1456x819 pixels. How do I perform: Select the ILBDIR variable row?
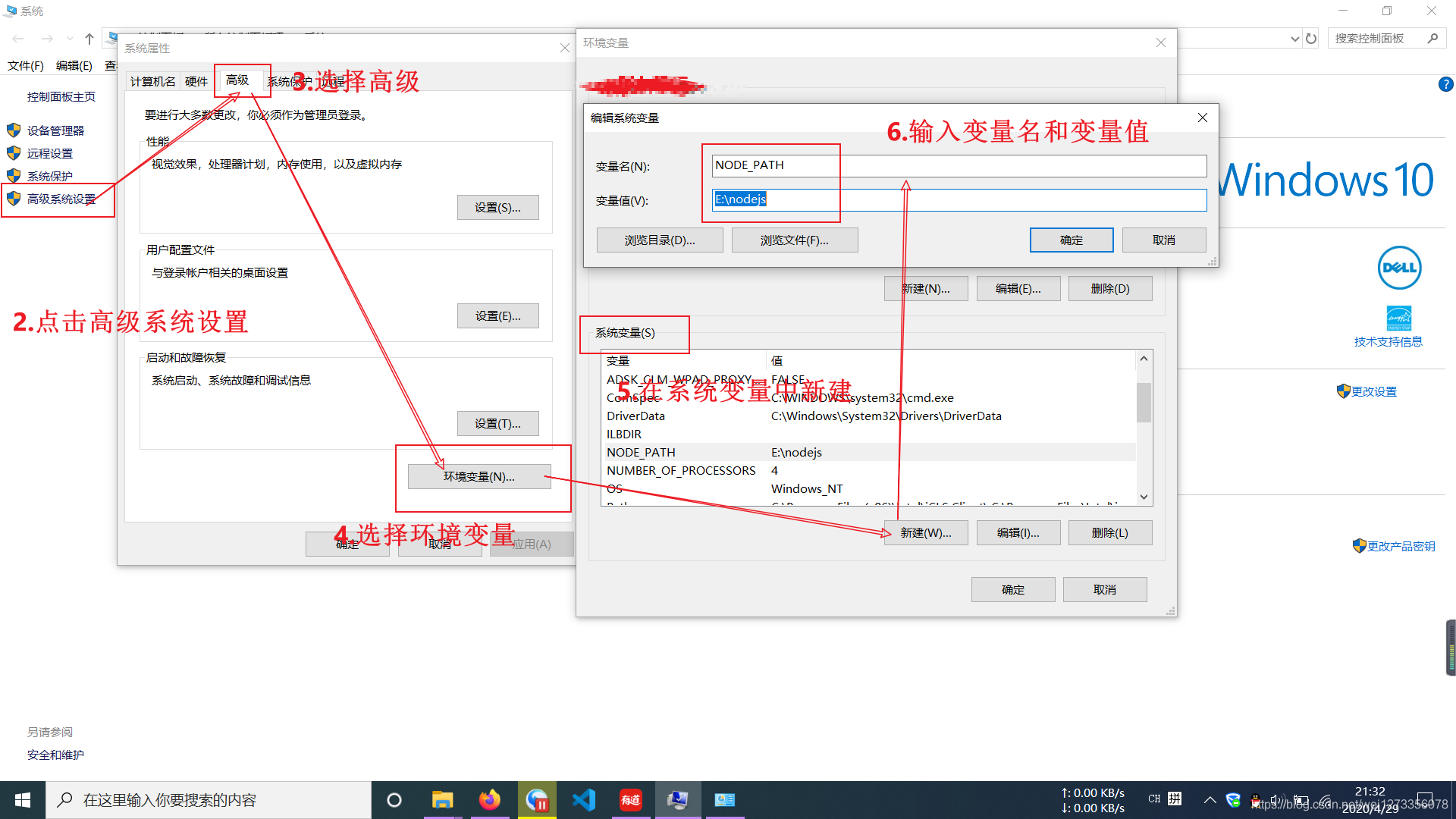[x=870, y=434]
